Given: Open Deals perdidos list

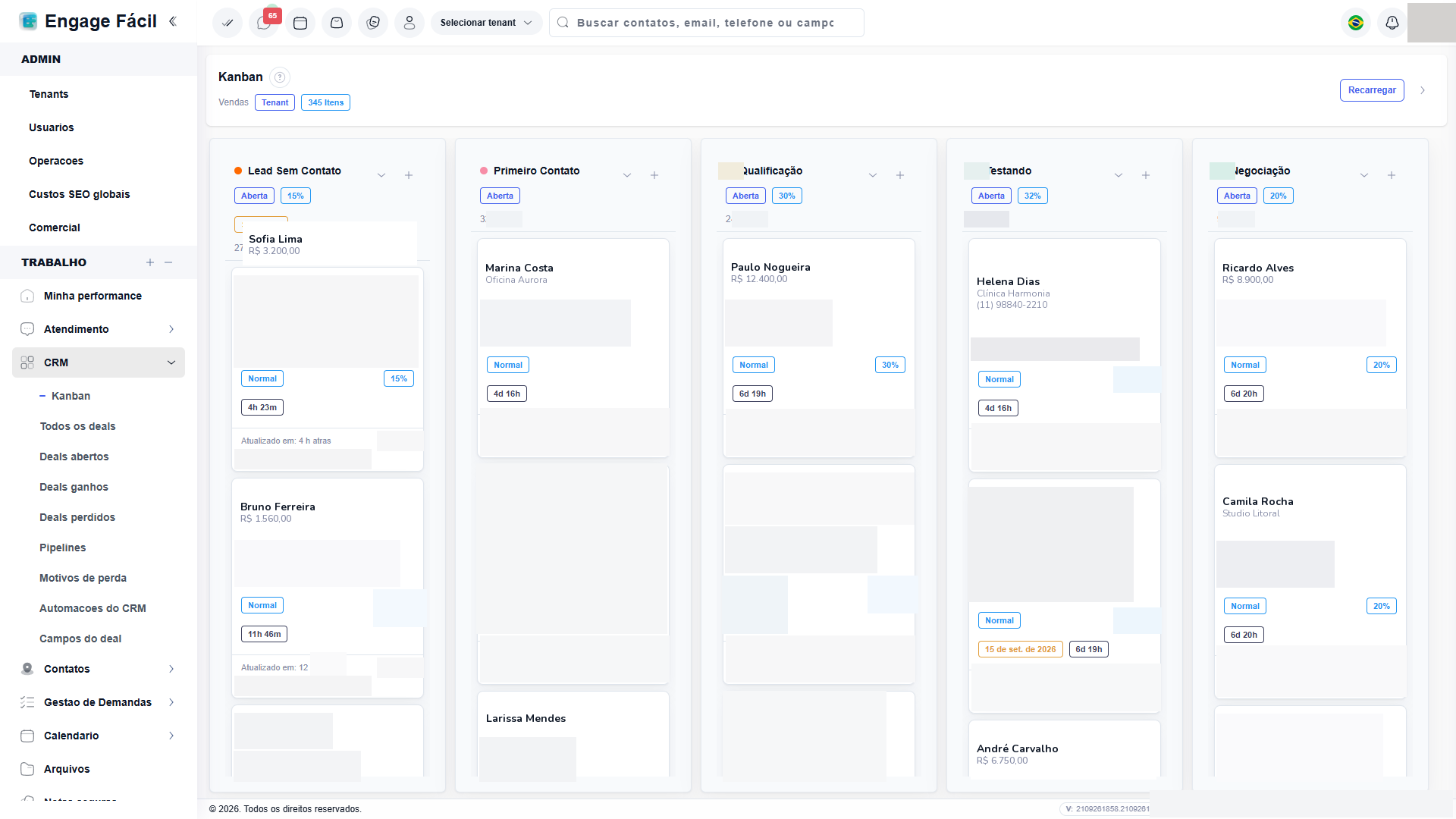Looking at the screenshot, I should coord(77,517).
